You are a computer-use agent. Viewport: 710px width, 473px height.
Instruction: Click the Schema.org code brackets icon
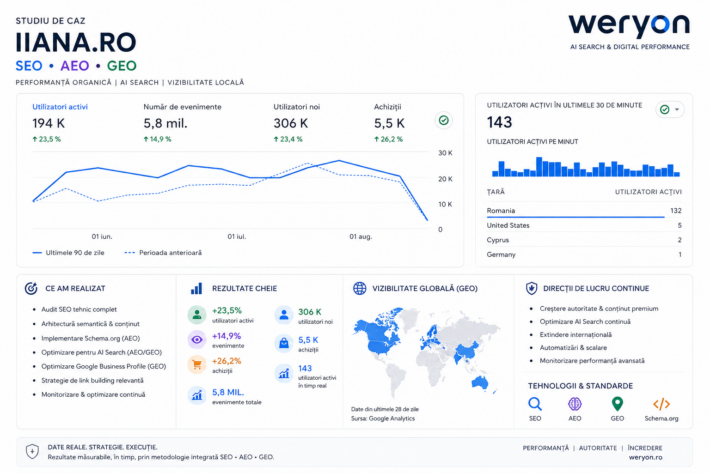click(661, 403)
